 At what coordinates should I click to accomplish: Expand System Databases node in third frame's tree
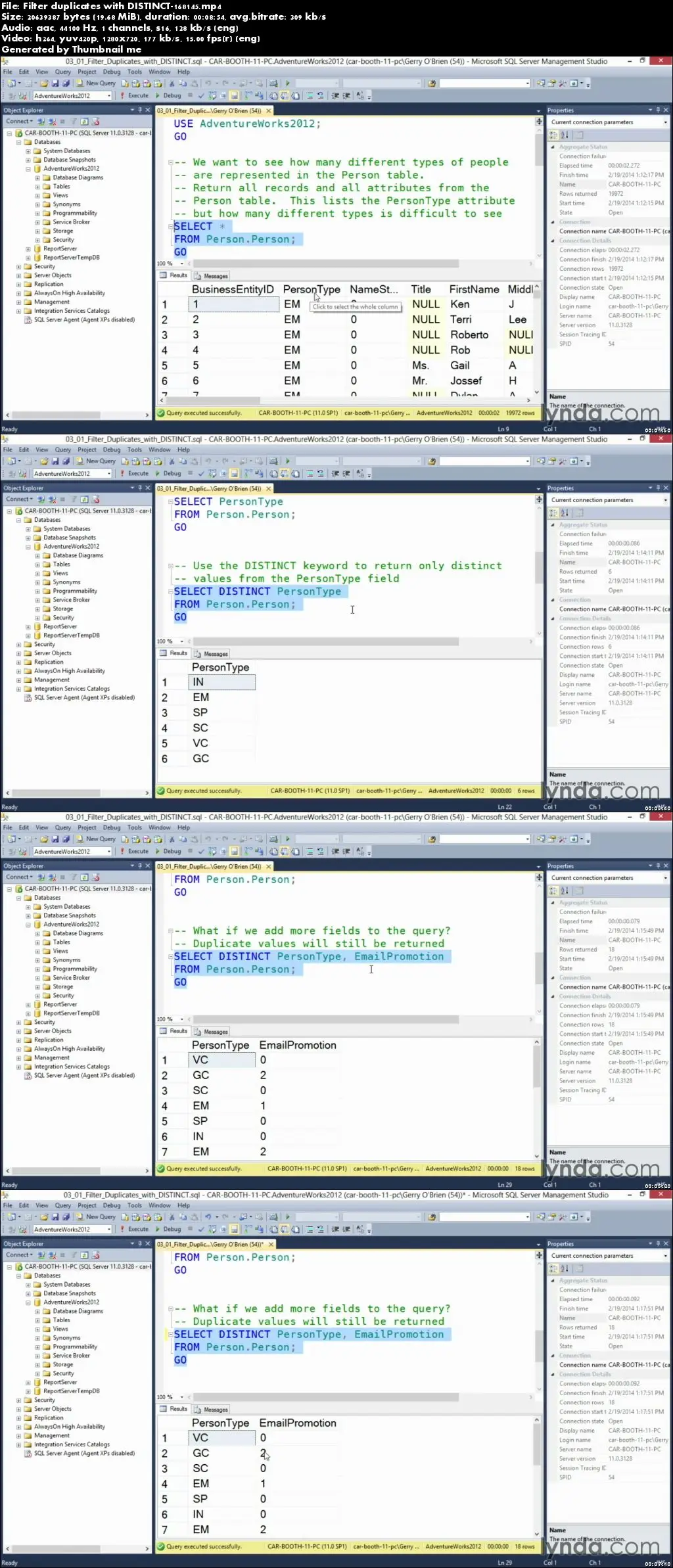(28, 907)
